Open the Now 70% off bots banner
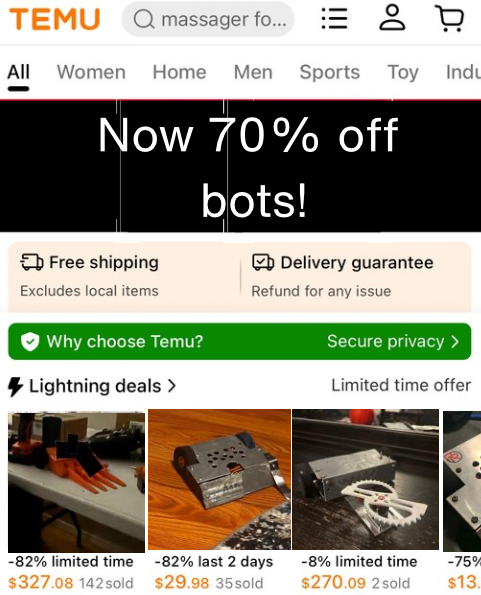The height and width of the screenshot is (595, 481). coord(240,166)
